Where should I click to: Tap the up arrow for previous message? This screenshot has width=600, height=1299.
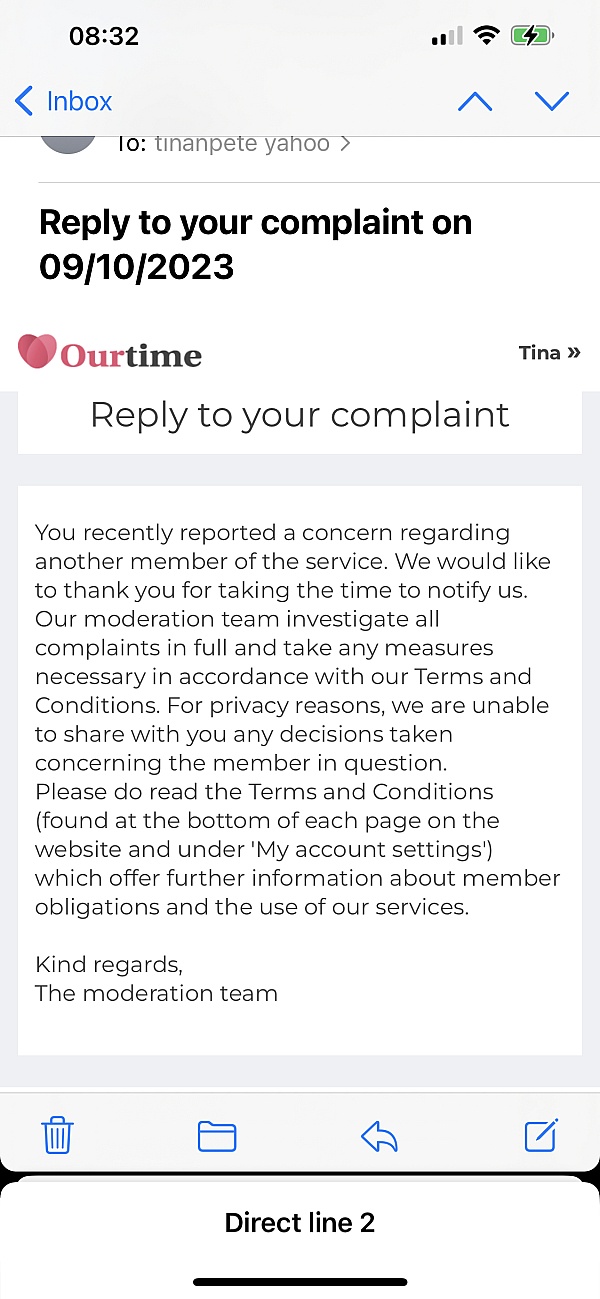click(x=475, y=101)
